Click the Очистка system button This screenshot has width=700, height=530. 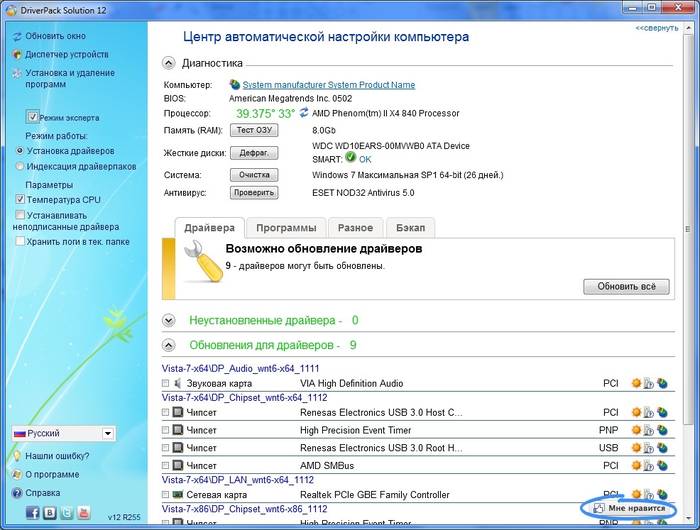(254, 175)
